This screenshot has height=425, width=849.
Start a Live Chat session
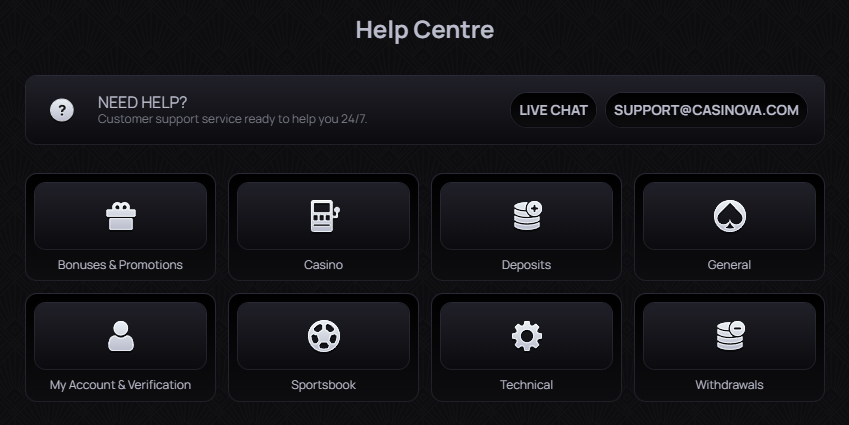pyautogui.click(x=553, y=110)
